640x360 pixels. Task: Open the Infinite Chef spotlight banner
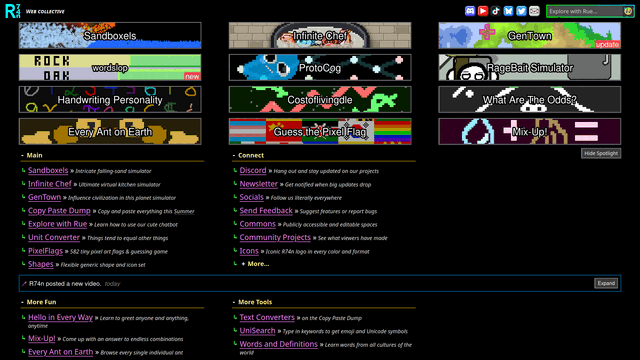320,36
